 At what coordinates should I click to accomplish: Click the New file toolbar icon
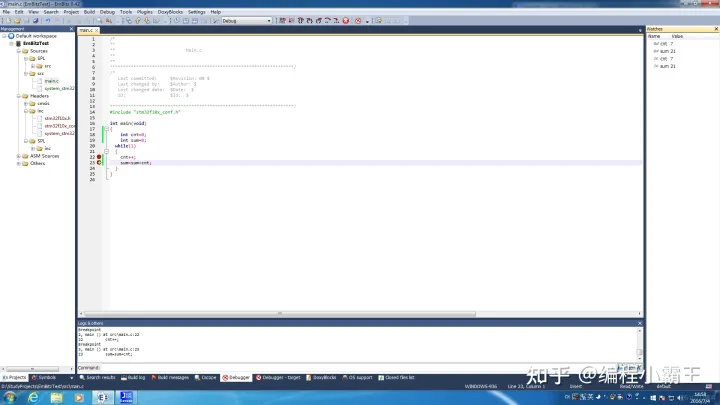point(9,21)
